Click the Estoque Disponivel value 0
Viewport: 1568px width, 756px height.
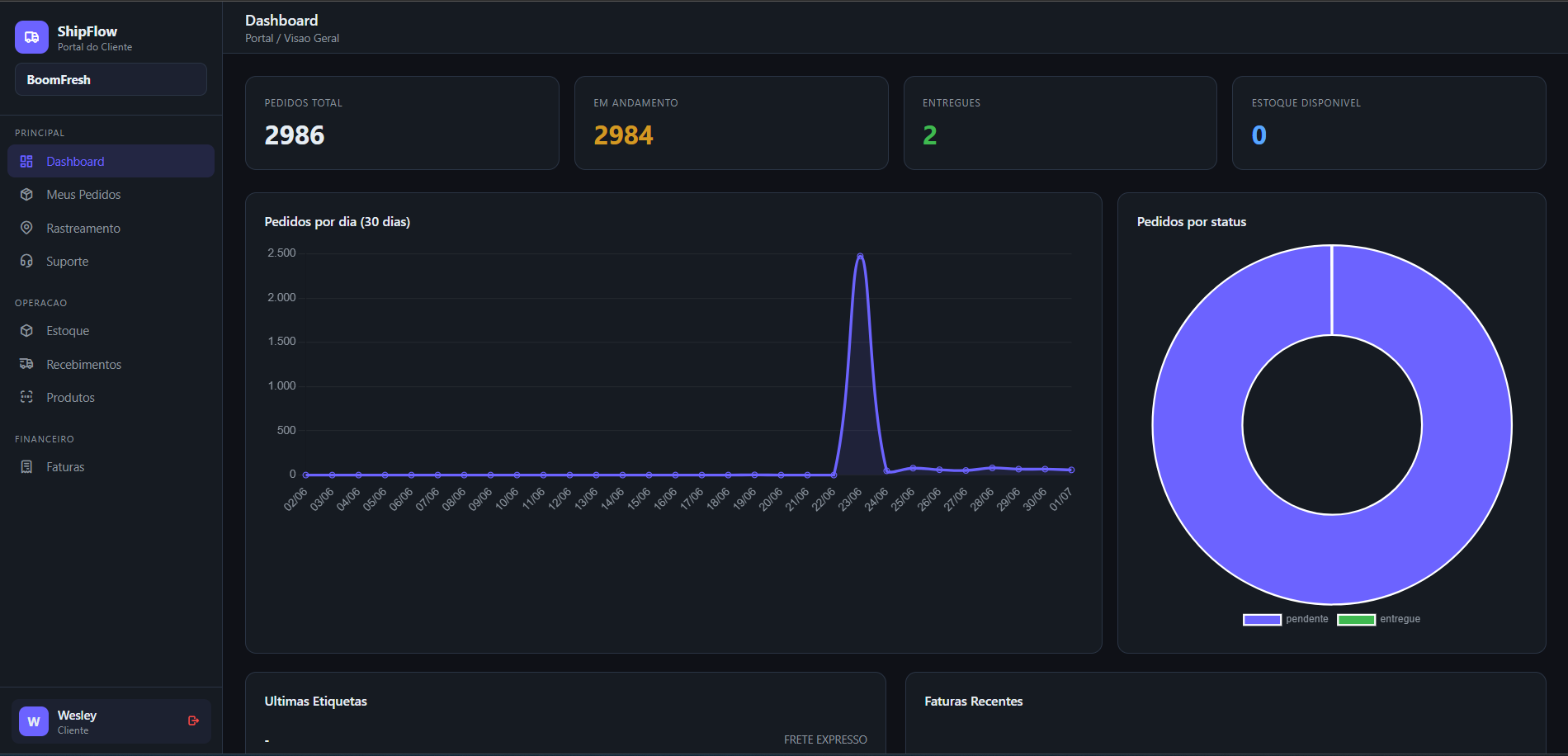pyautogui.click(x=1259, y=135)
